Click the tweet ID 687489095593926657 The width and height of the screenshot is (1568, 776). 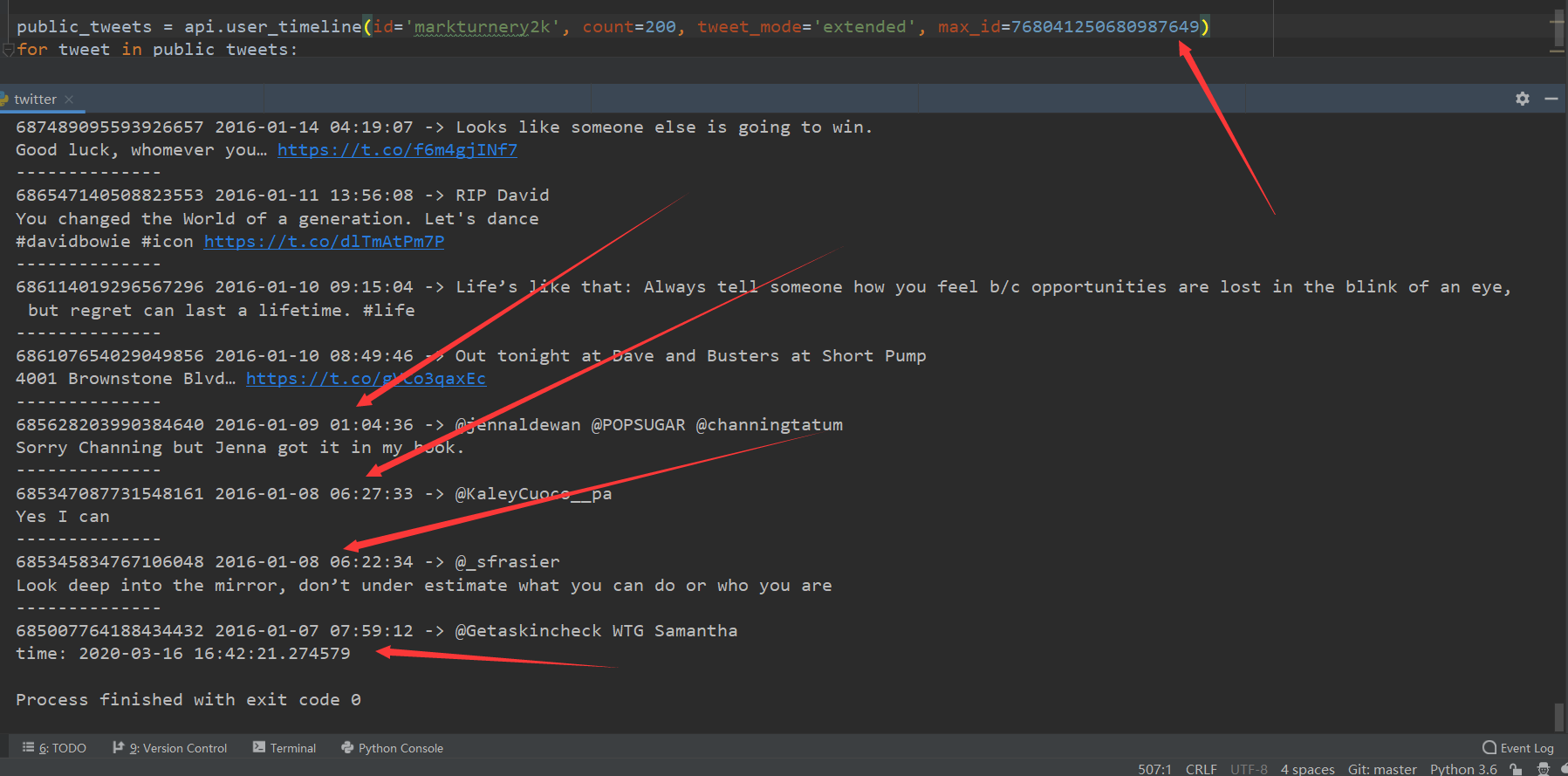[x=110, y=127]
